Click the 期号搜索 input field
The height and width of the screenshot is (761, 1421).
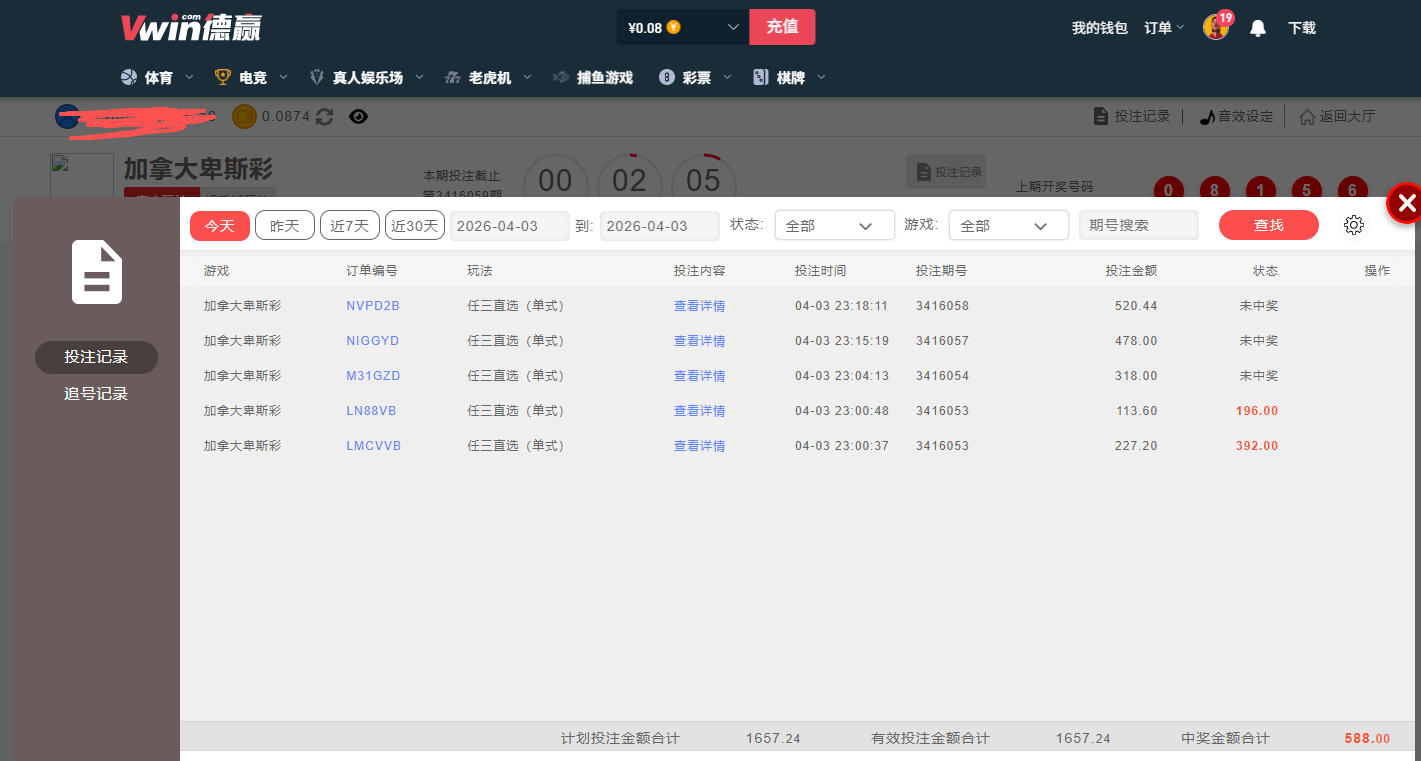coord(1138,226)
